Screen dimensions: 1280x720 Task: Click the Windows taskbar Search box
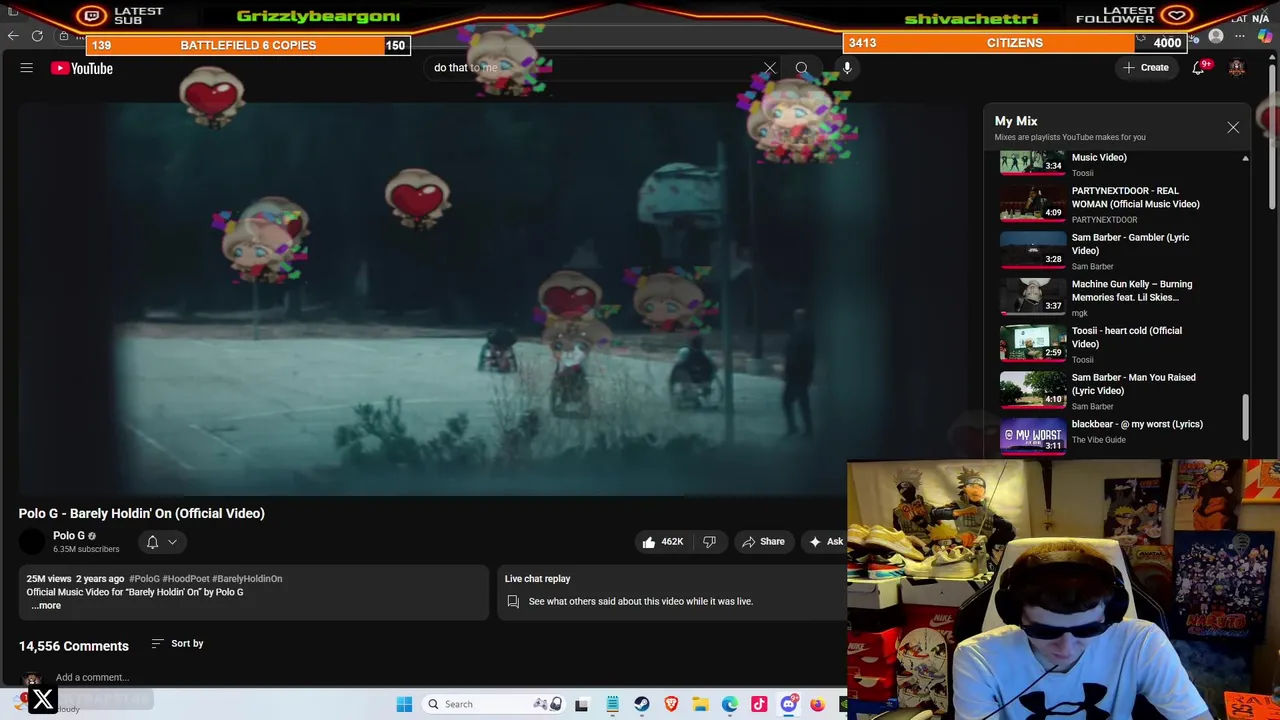493,704
